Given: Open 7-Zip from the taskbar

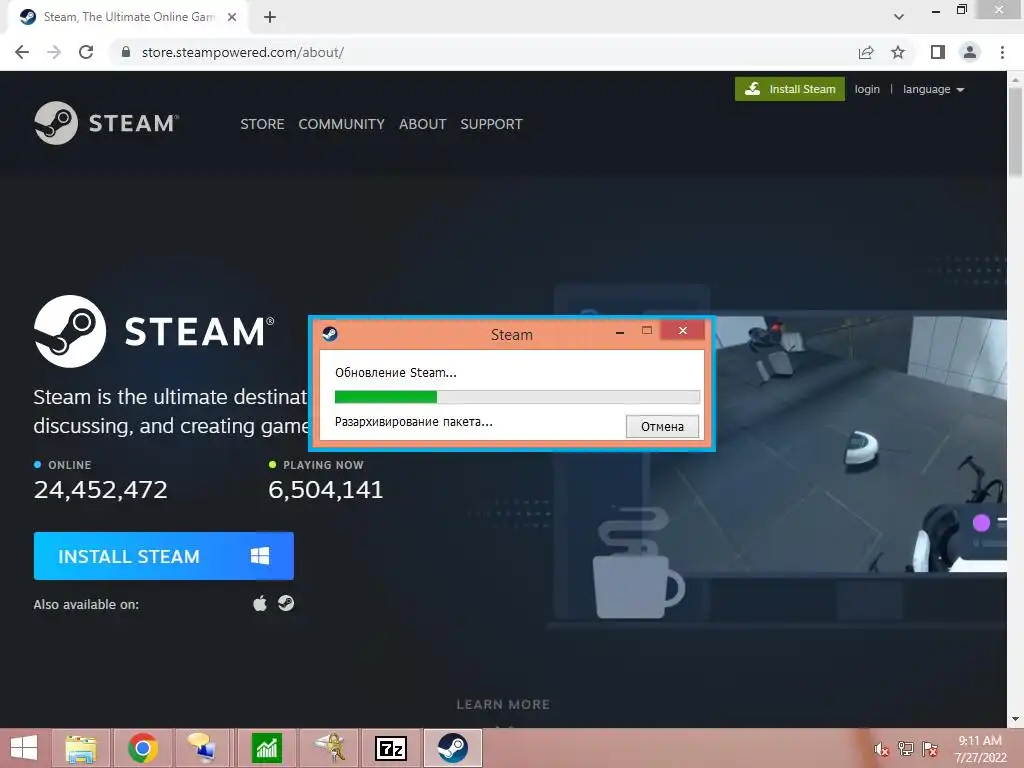Looking at the screenshot, I should tap(391, 748).
